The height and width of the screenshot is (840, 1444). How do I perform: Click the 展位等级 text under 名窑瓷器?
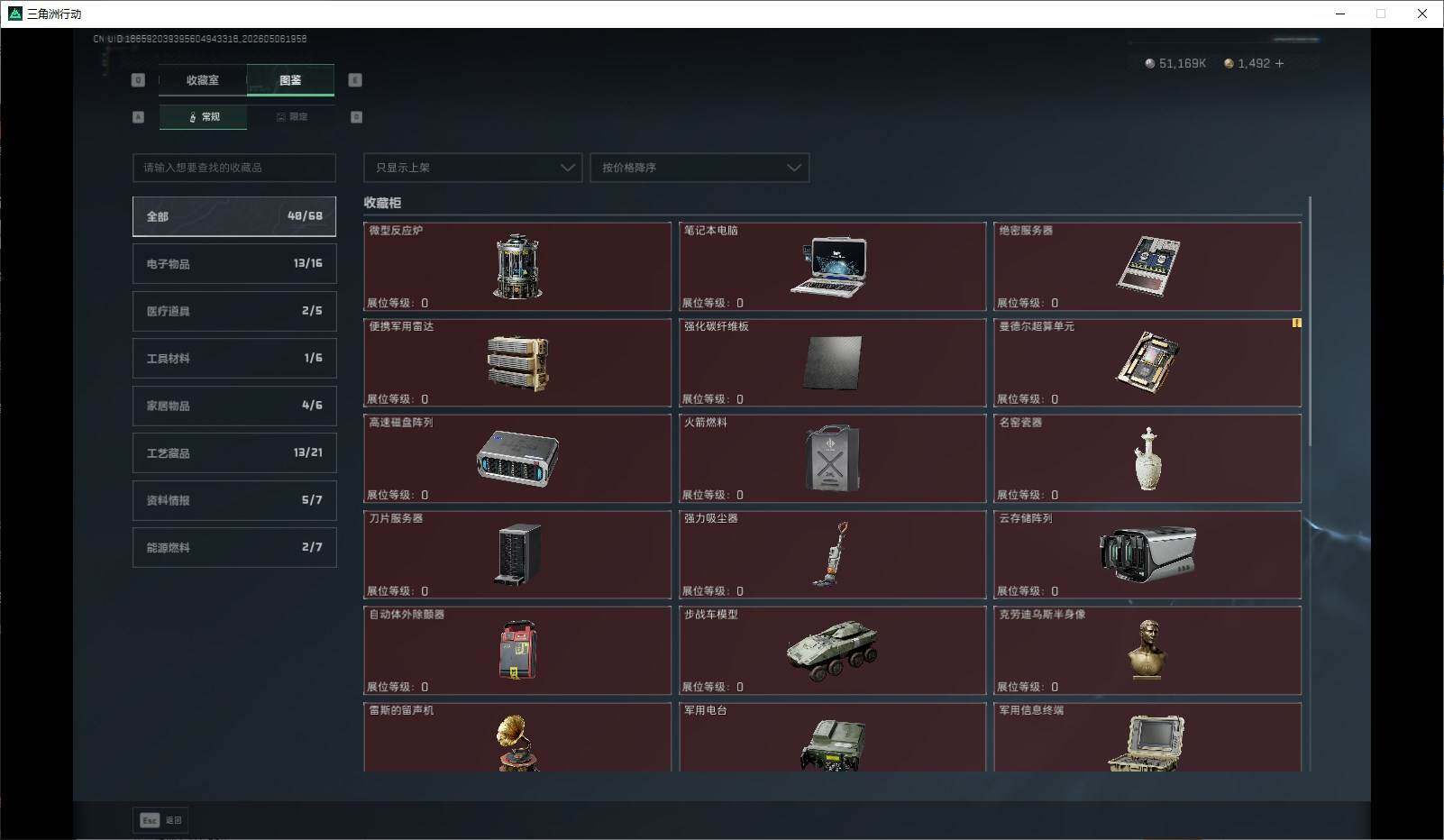click(x=1028, y=495)
